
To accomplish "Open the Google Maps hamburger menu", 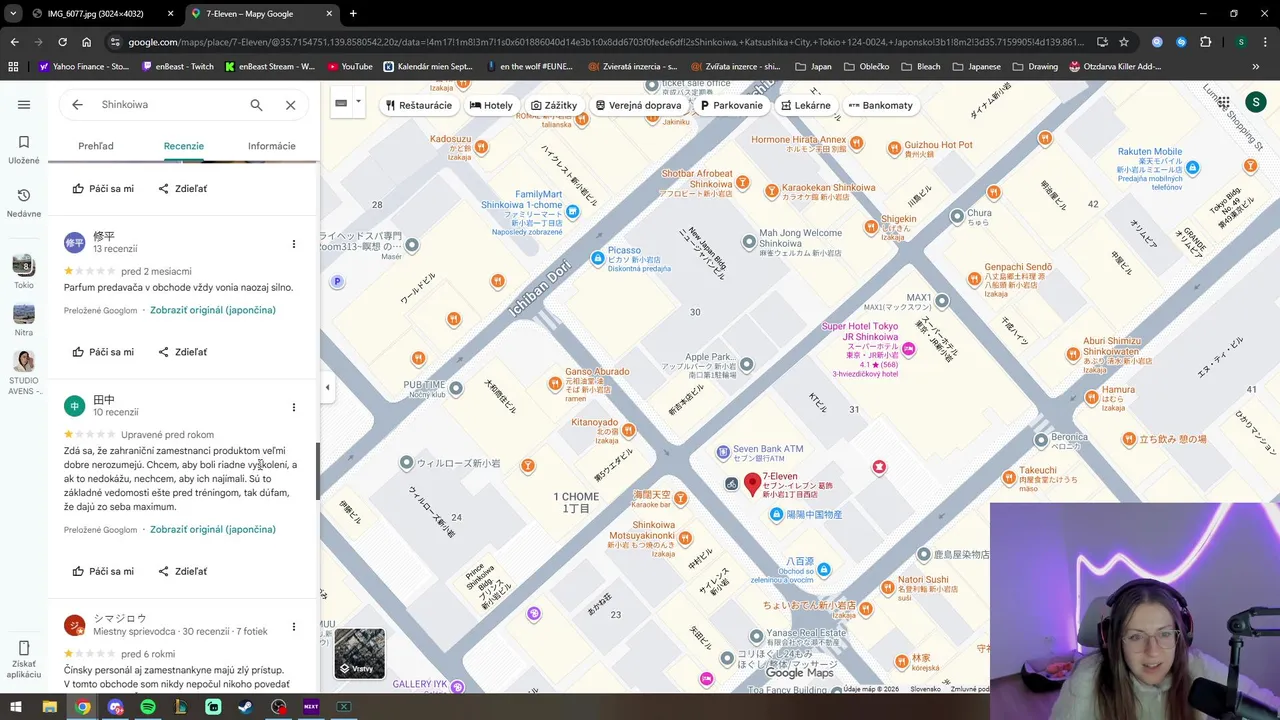I will [x=24, y=105].
